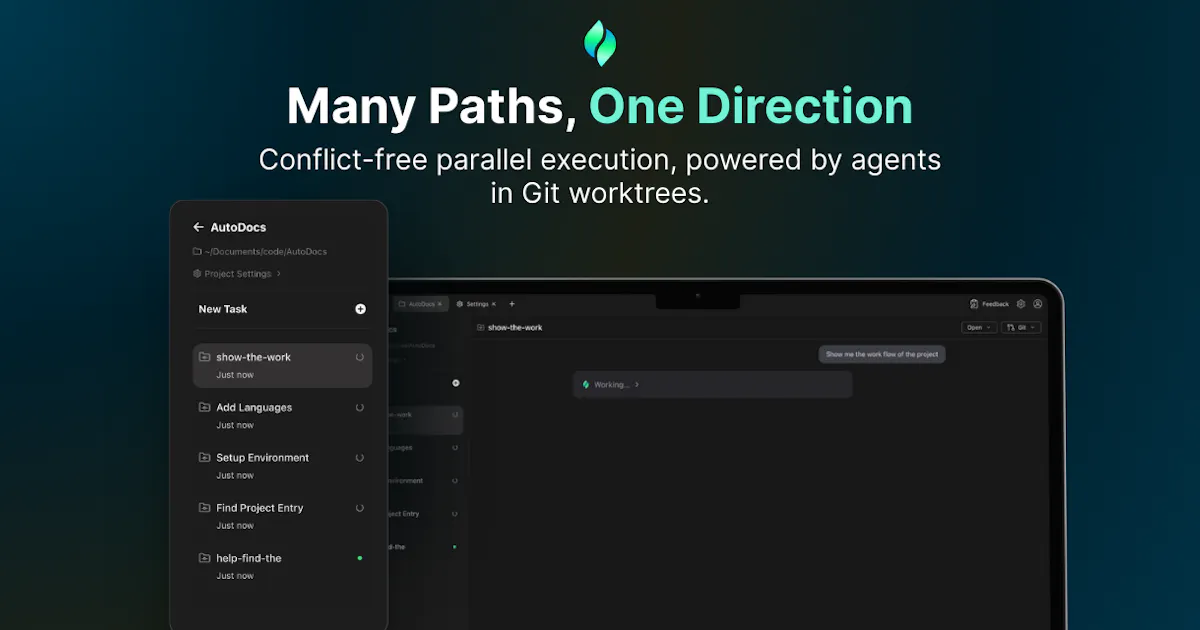Close the AutoDocs tab
The image size is (1200, 630).
tap(440, 304)
